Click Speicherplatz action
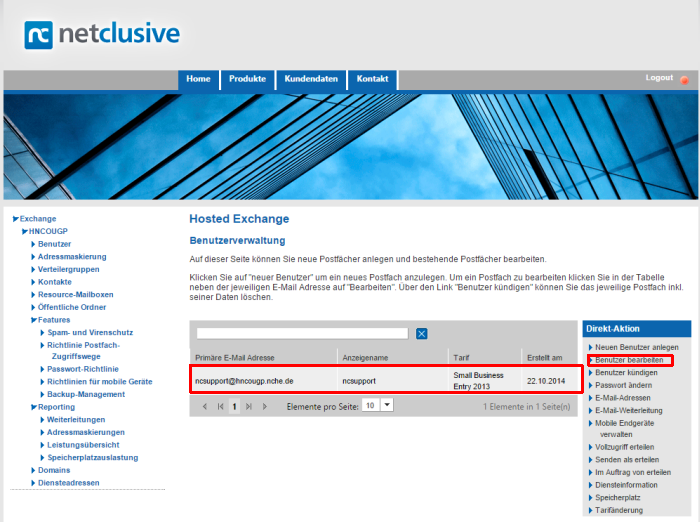700x522 pixels. (617, 497)
